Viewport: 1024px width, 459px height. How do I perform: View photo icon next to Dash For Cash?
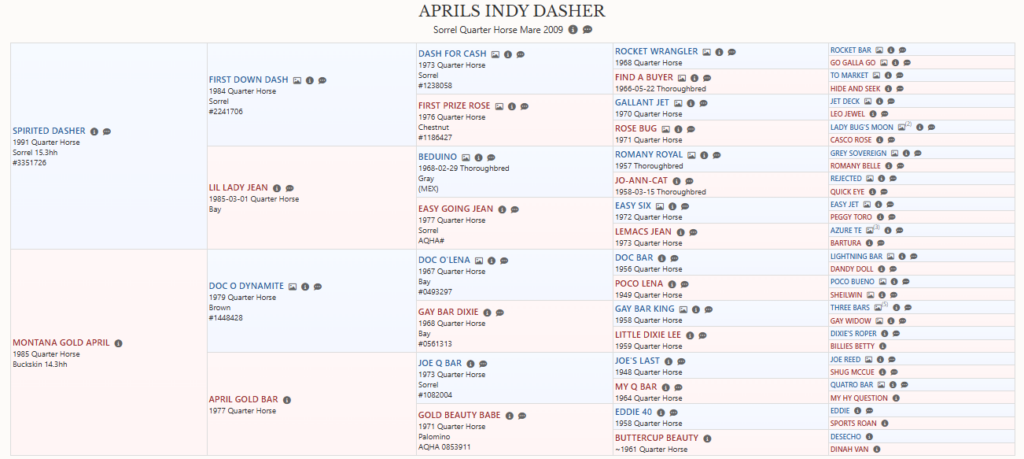click(x=496, y=54)
